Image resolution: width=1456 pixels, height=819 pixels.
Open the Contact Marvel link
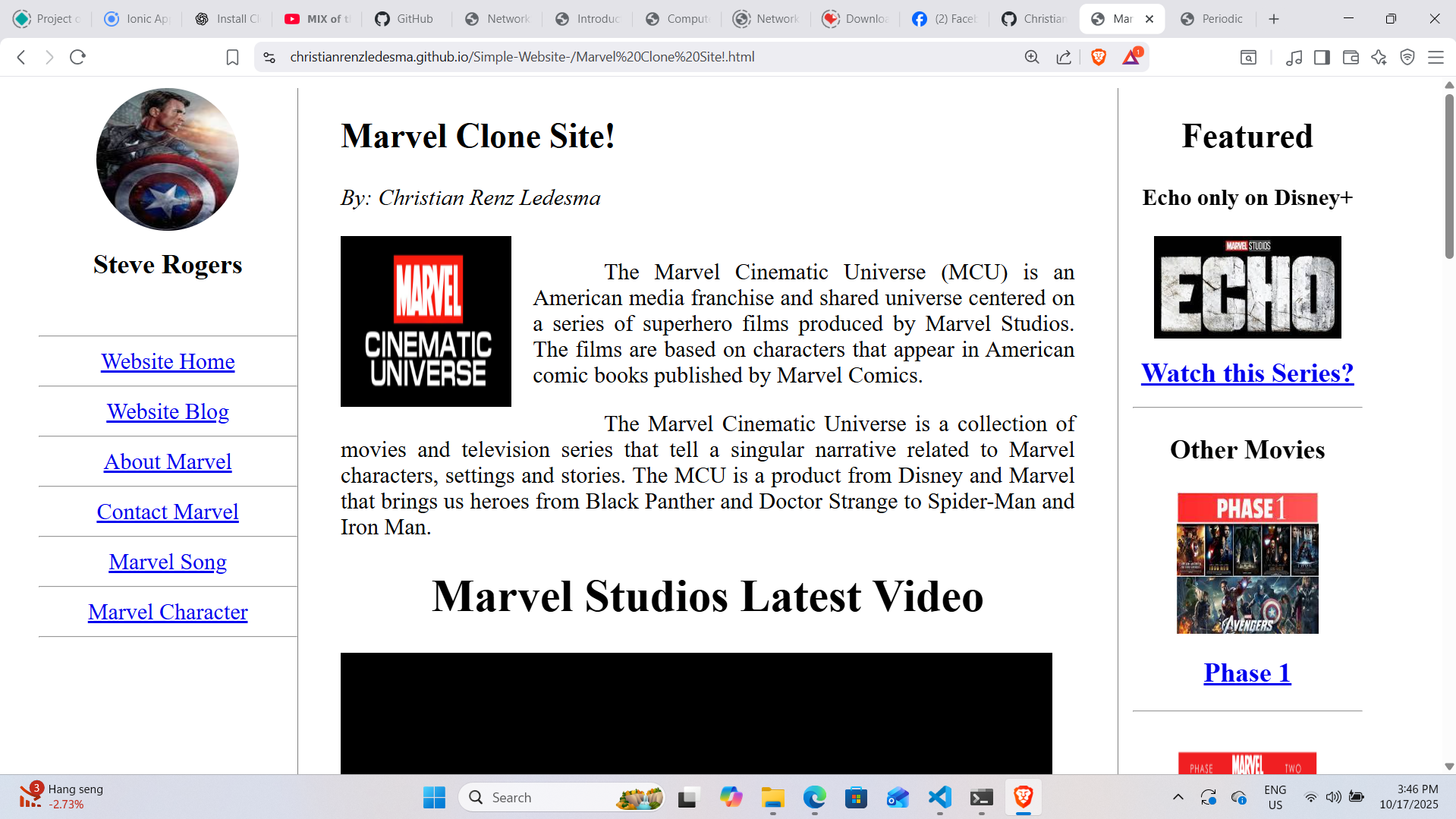tap(168, 512)
